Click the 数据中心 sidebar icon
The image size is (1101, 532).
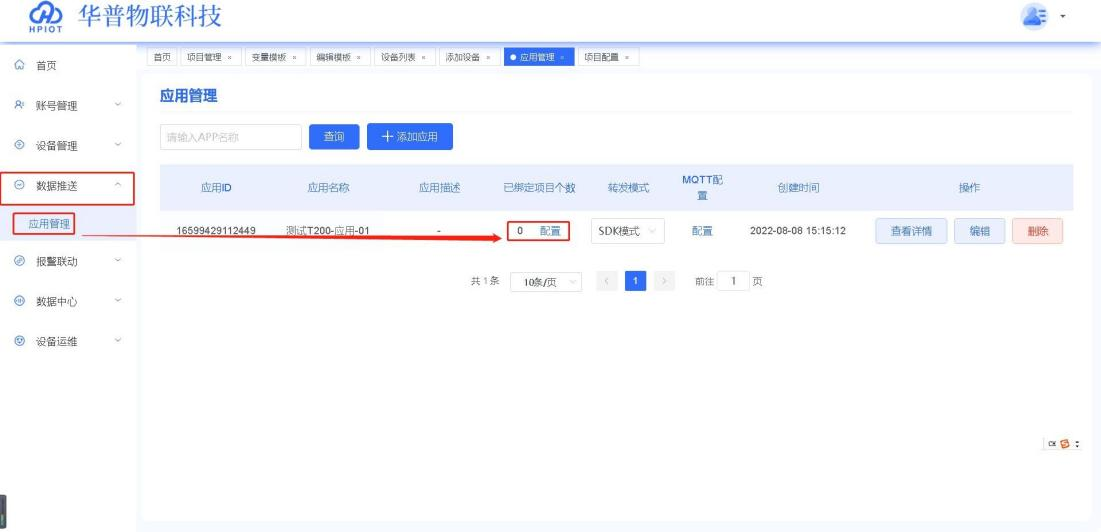pyautogui.click(x=20, y=301)
